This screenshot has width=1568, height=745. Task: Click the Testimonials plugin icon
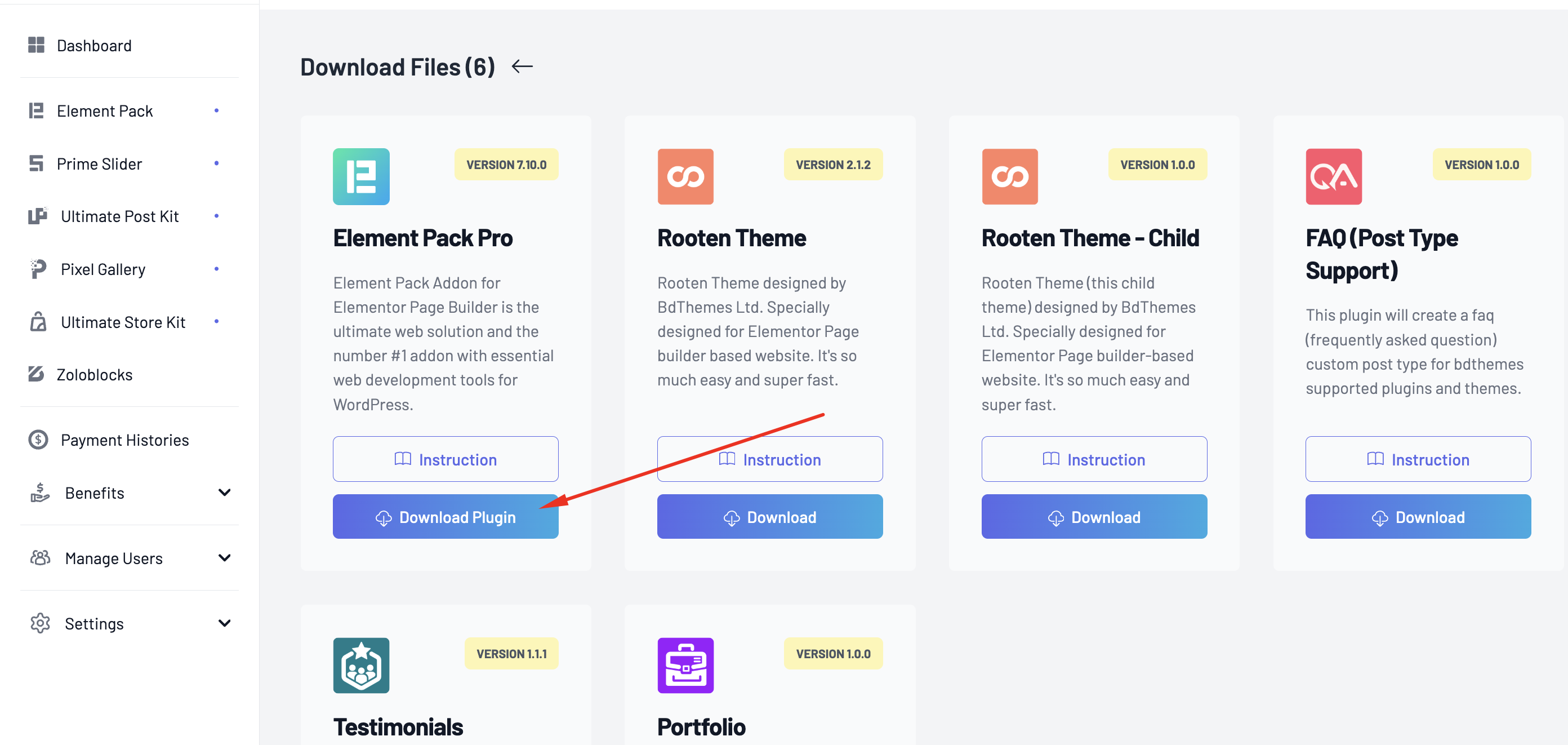pos(361,665)
